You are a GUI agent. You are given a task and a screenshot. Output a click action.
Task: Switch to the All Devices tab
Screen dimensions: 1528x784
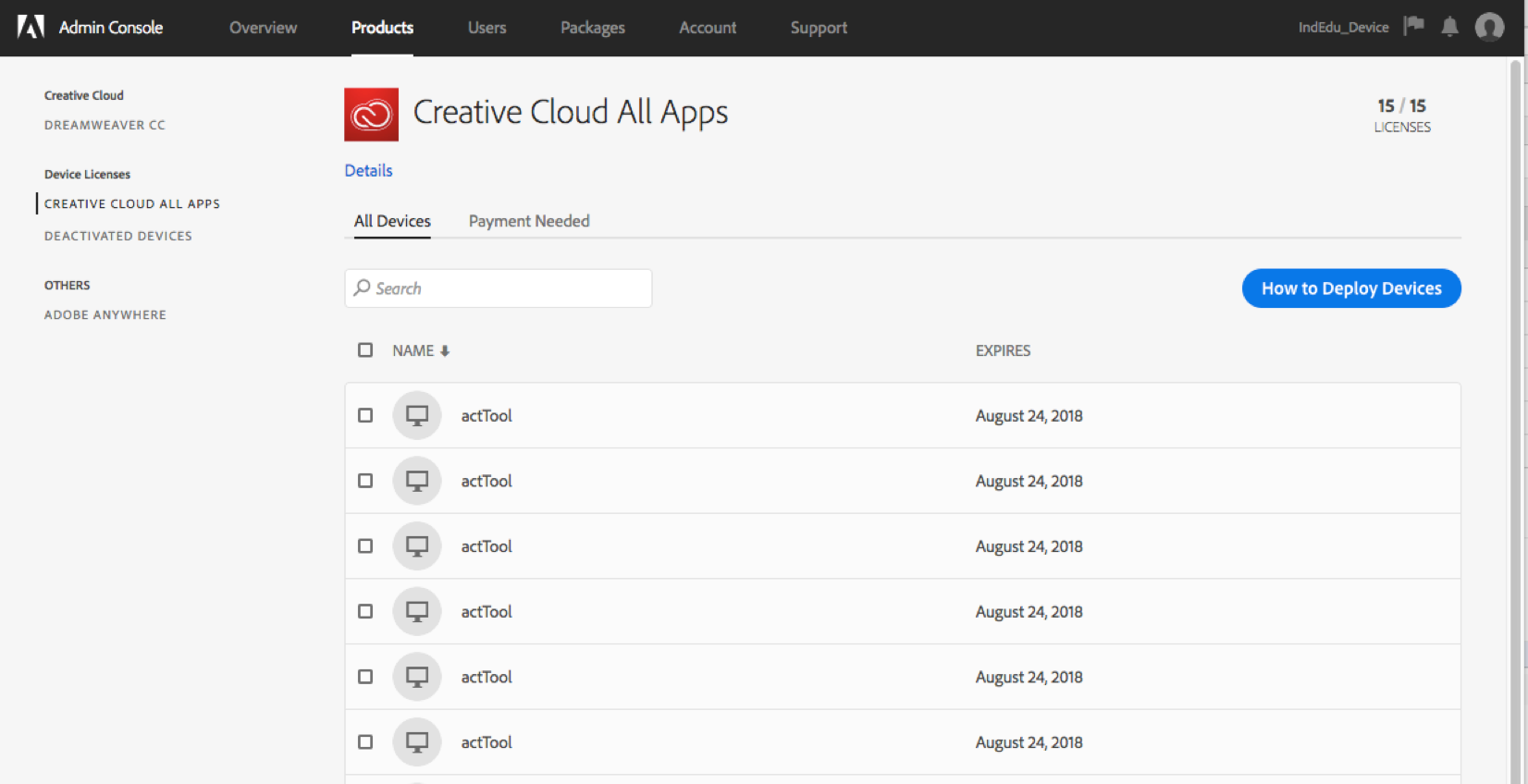(392, 221)
